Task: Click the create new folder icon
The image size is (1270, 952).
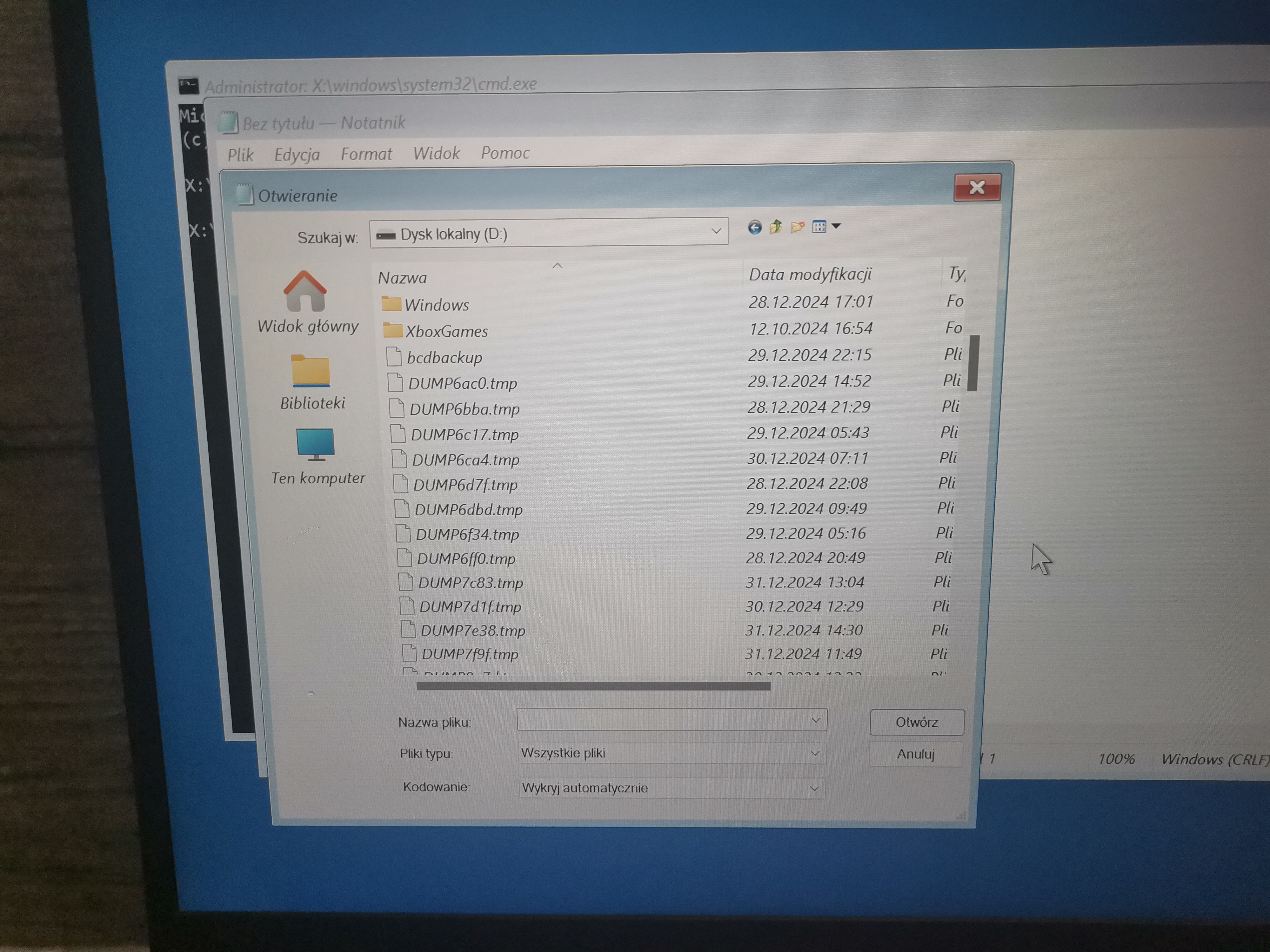Action: [797, 227]
